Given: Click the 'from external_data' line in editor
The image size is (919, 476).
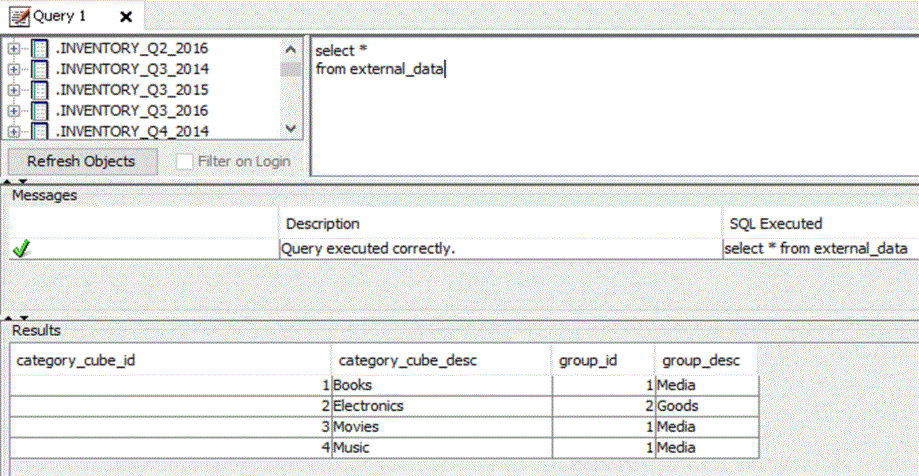Looking at the screenshot, I should click(380, 69).
